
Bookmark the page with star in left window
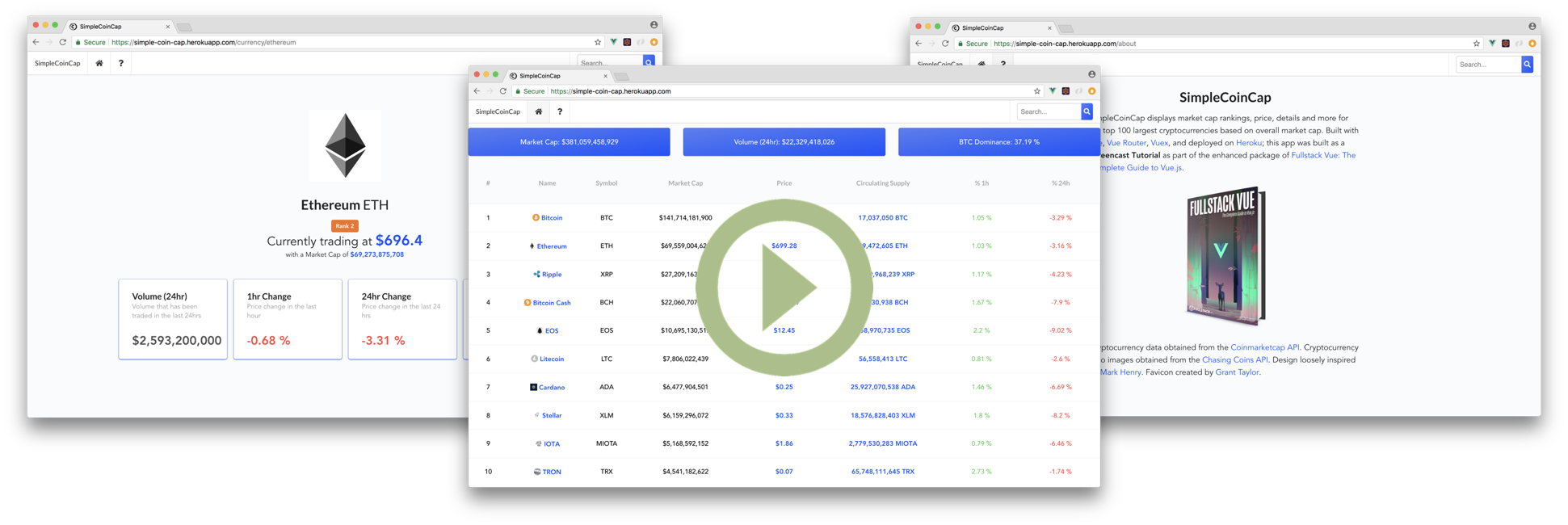(x=598, y=42)
